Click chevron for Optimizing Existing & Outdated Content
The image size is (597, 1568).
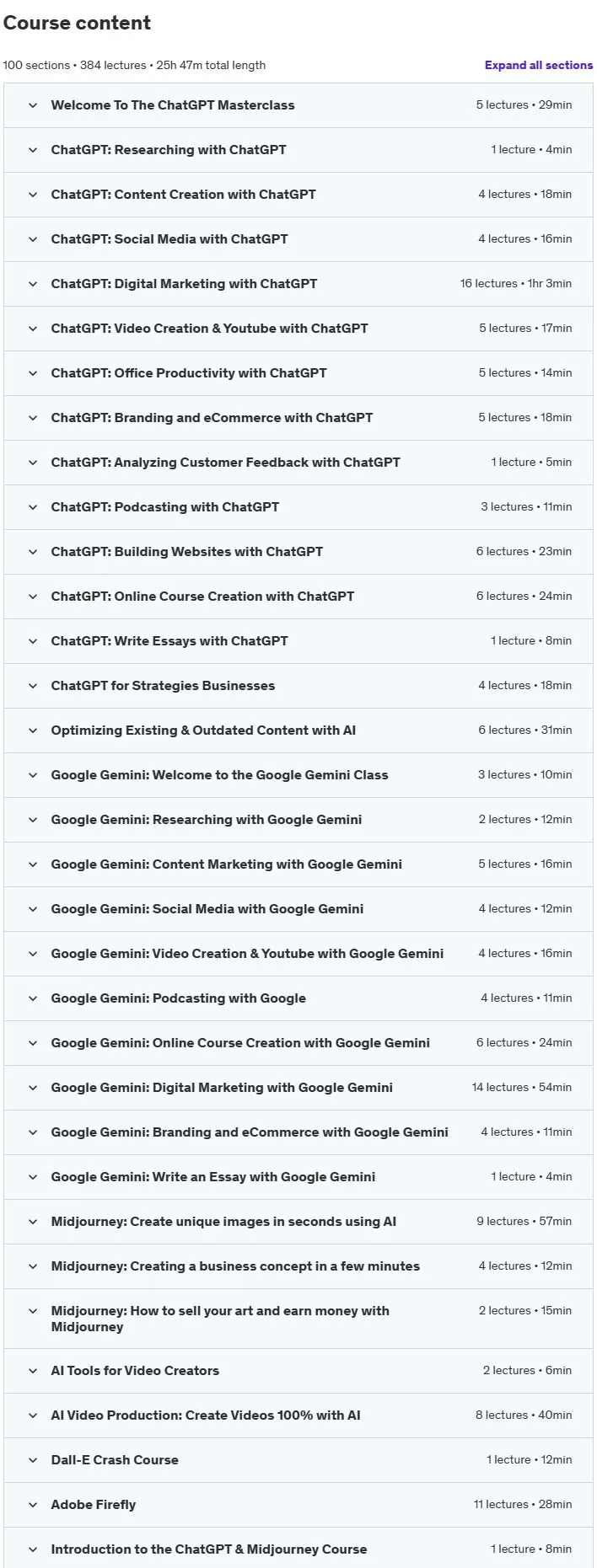33,730
